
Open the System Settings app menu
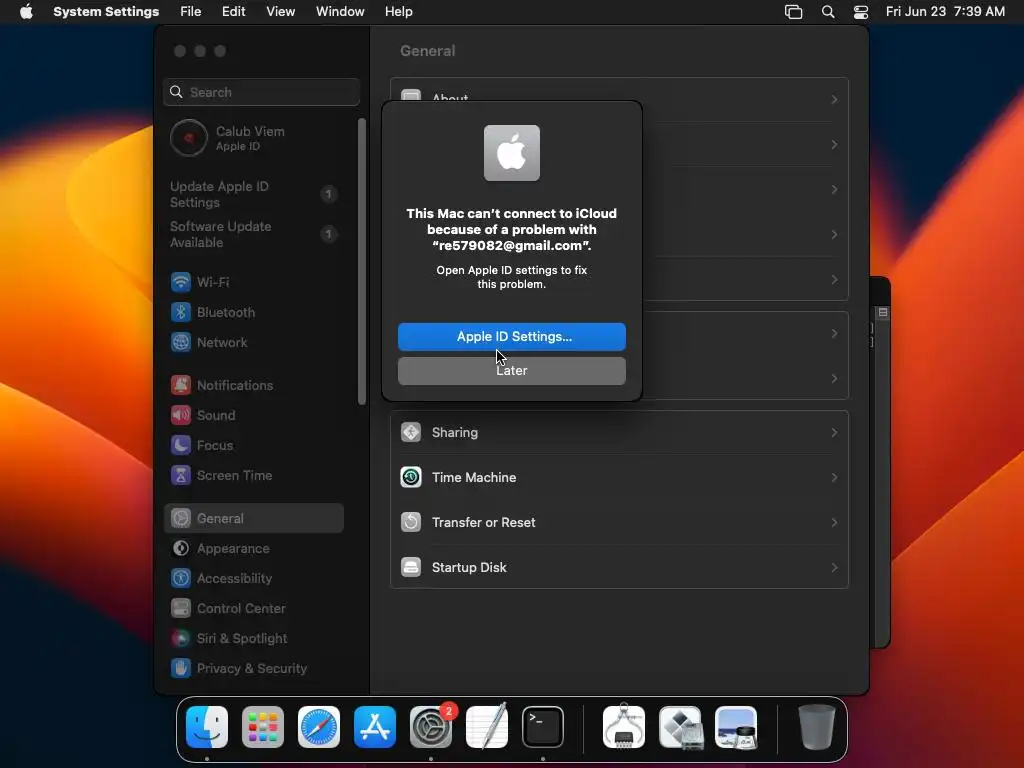tap(106, 12)
